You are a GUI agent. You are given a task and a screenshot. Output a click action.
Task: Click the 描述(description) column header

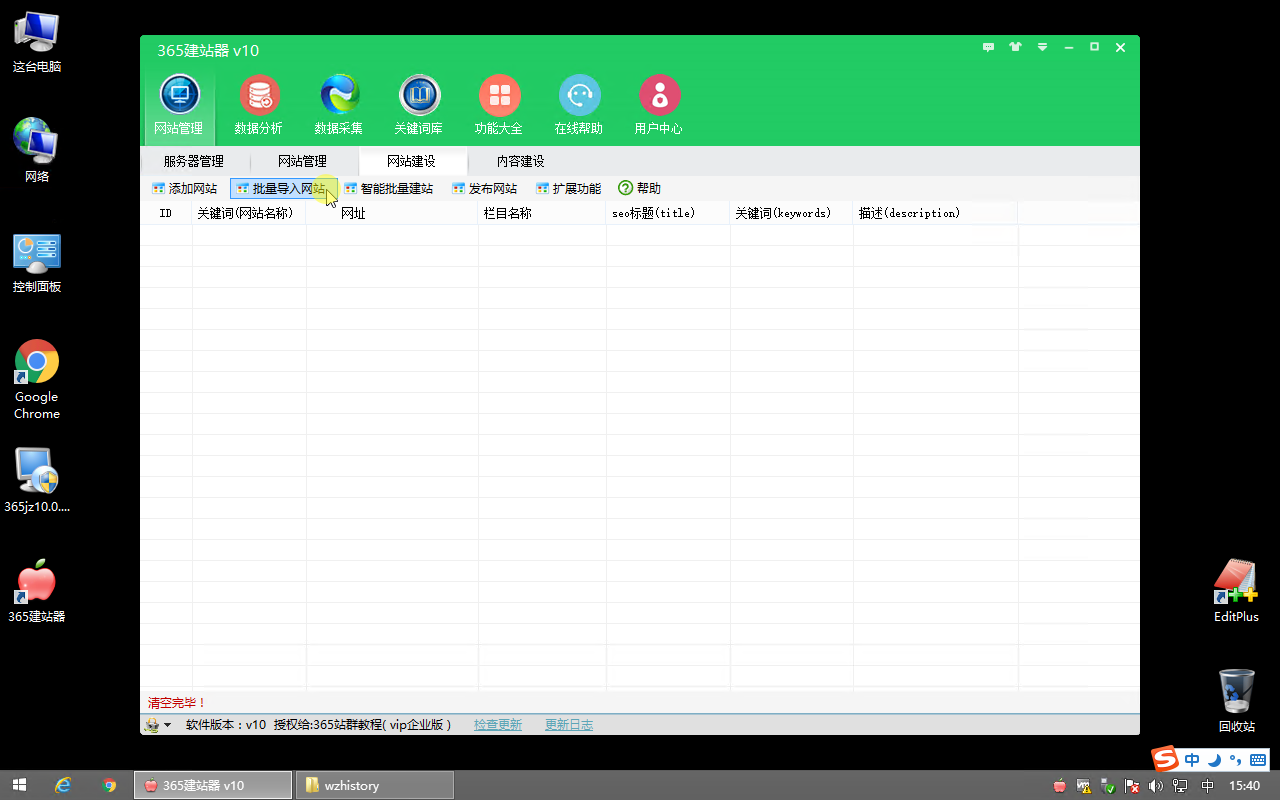point(935,213)
